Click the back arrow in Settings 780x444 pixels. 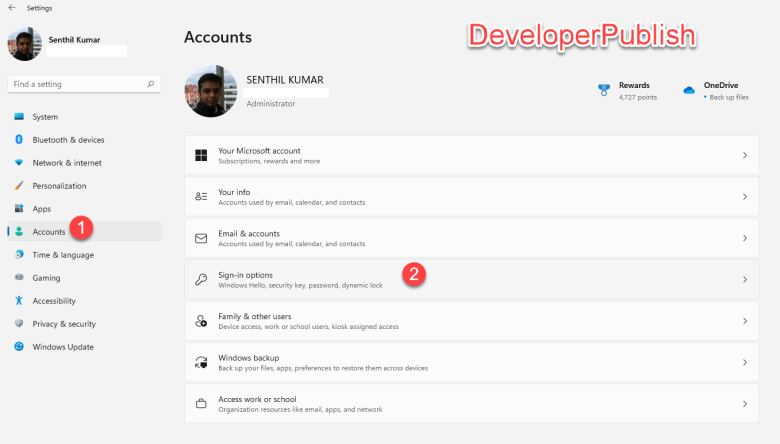(12, 7)
